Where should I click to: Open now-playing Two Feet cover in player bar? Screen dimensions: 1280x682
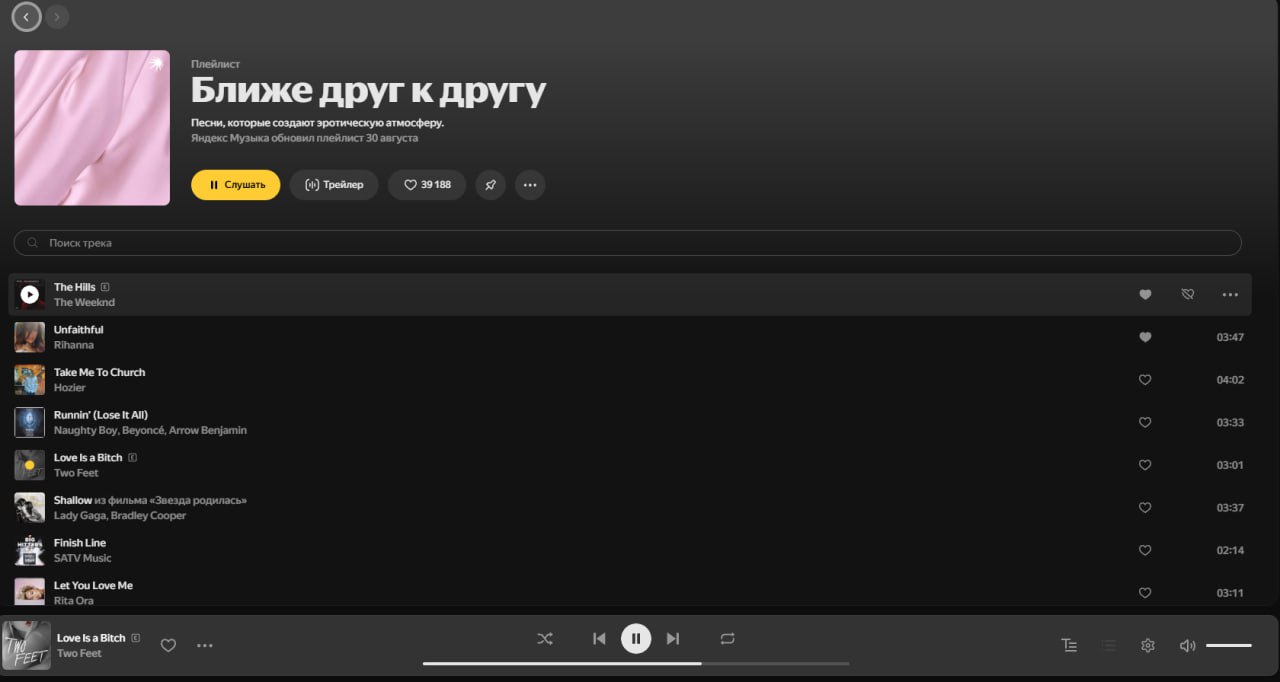(x=27, y=645)
